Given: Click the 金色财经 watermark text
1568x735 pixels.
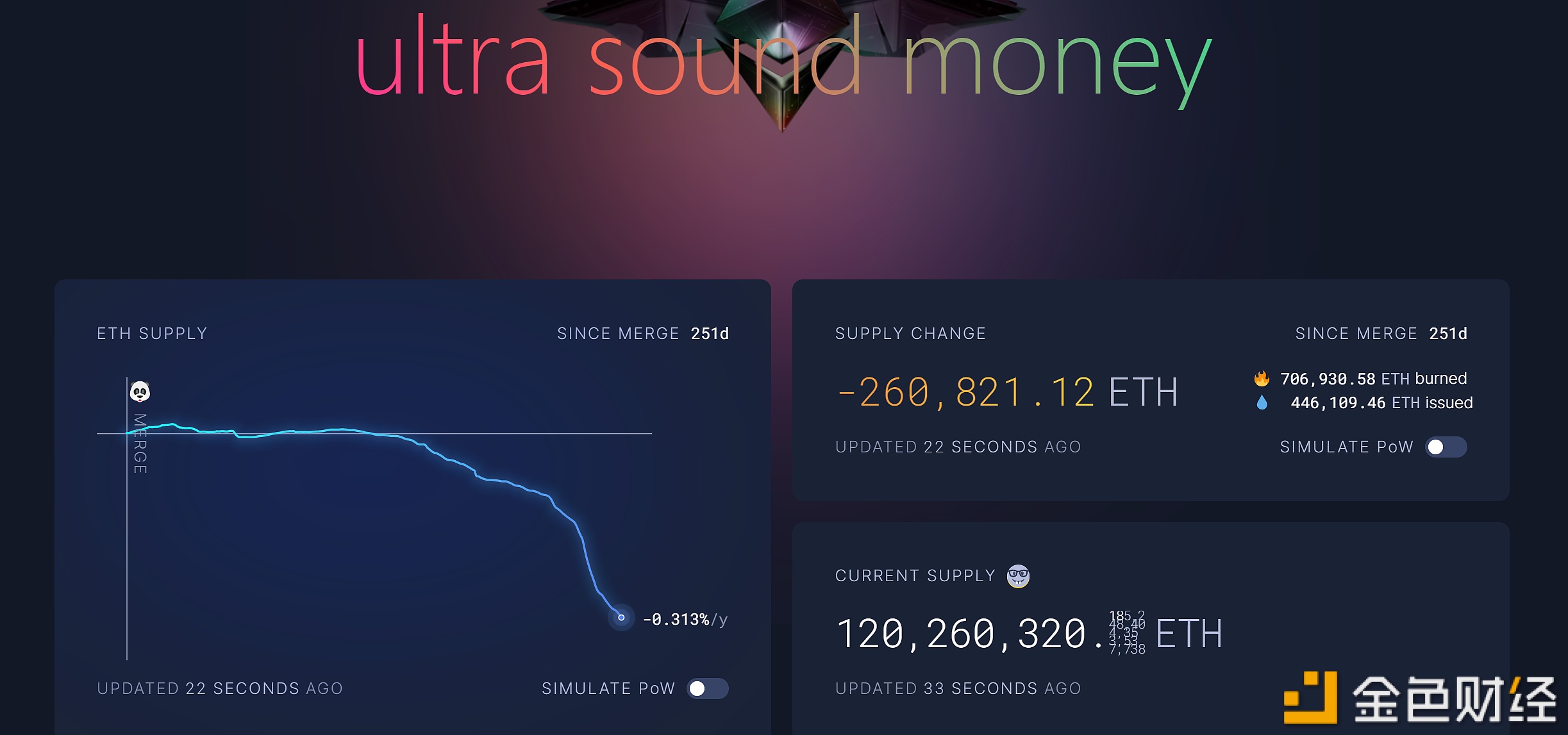Looking at the screenshot, I should click(x=1454, y=698).
